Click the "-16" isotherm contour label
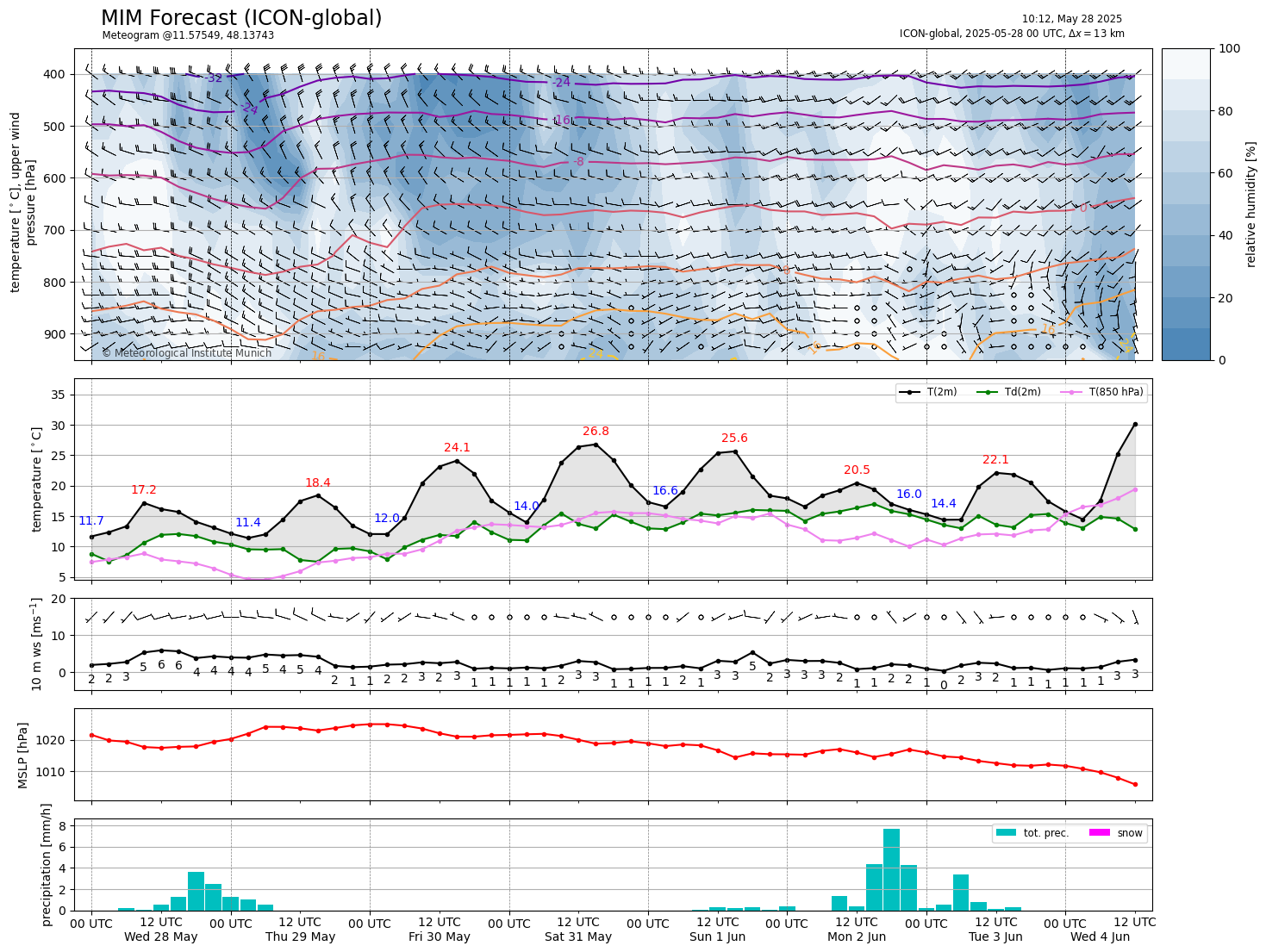Image resolution: width=1266 pixels, height=952 pixels. point(561,121)
